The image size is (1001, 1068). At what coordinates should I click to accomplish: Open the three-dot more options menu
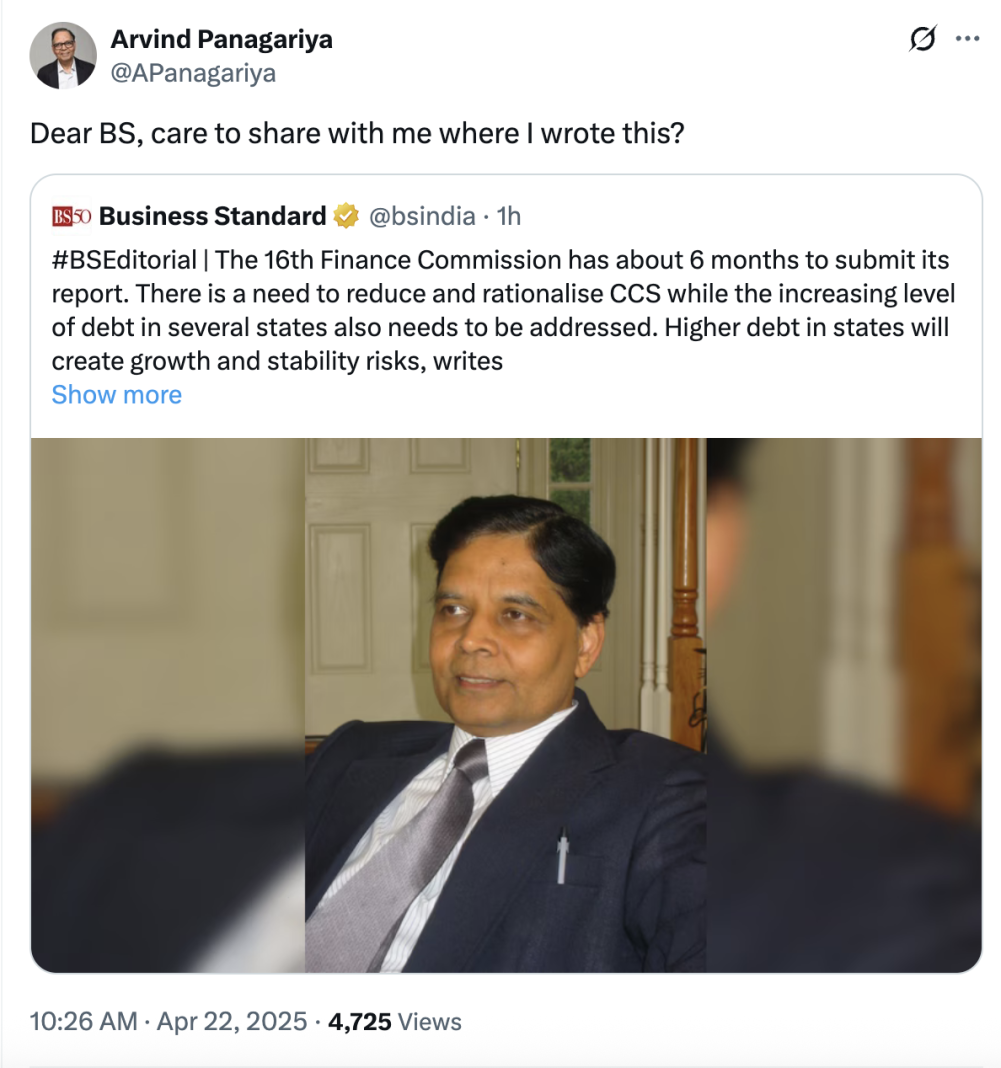(967, 39)
